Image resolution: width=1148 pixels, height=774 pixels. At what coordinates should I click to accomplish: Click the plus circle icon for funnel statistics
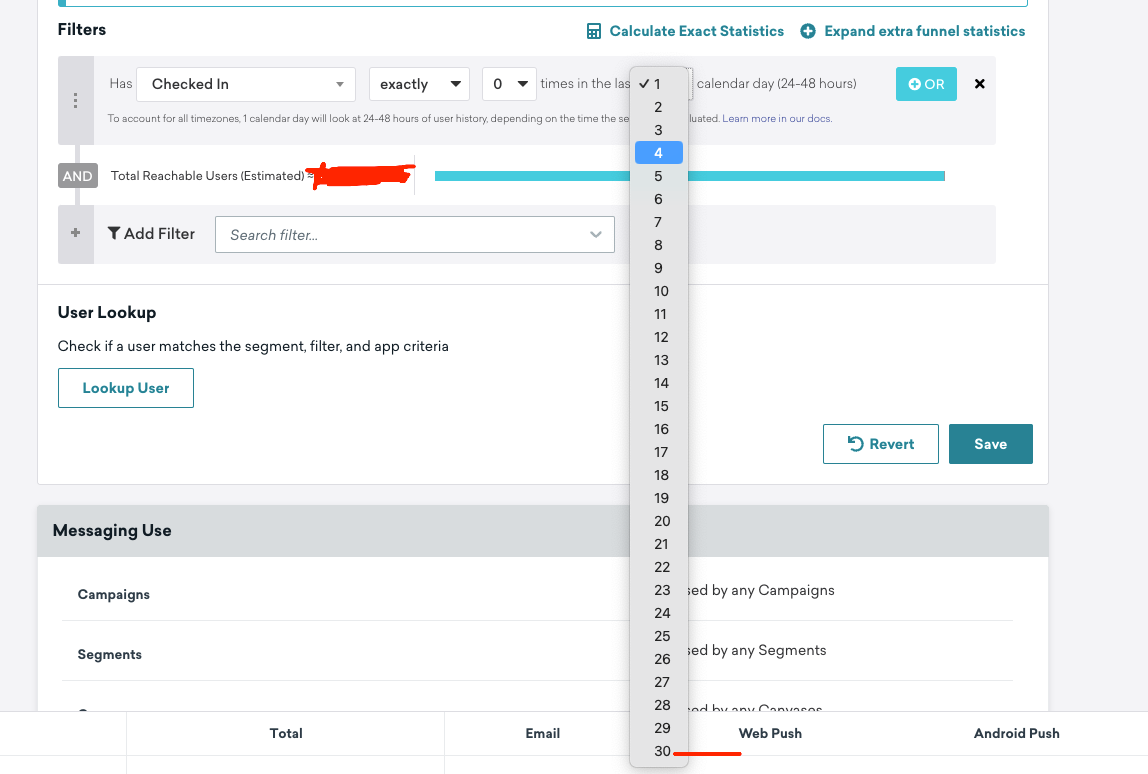tap(808, 31)
